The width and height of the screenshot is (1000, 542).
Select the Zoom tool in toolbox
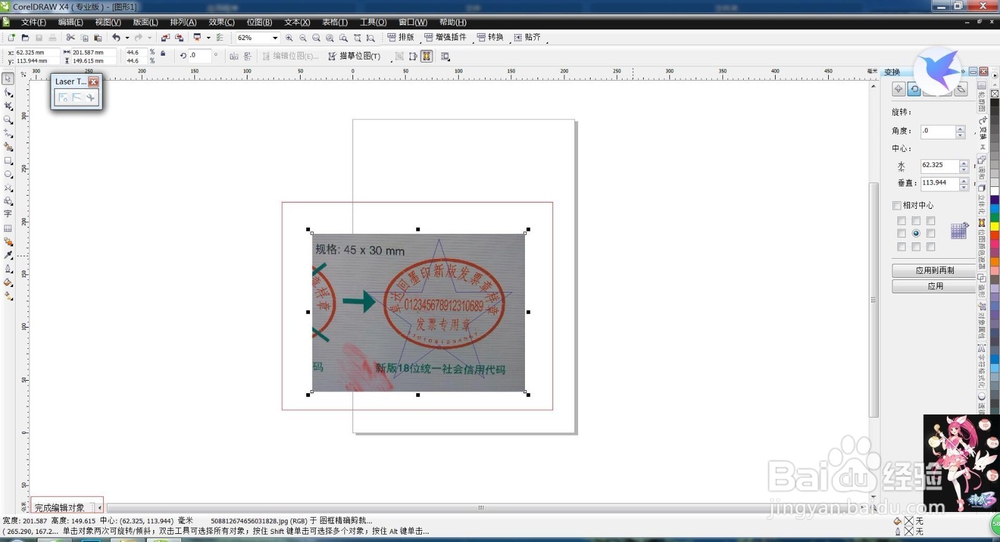pos(8,119)
